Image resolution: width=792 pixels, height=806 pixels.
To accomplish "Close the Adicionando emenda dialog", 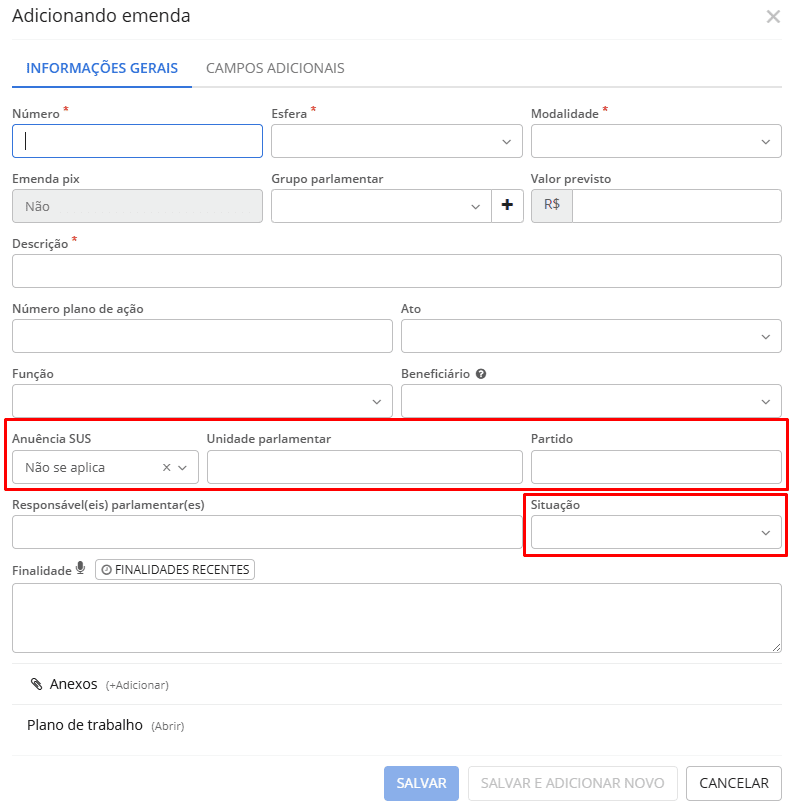I will pos(772,17).
